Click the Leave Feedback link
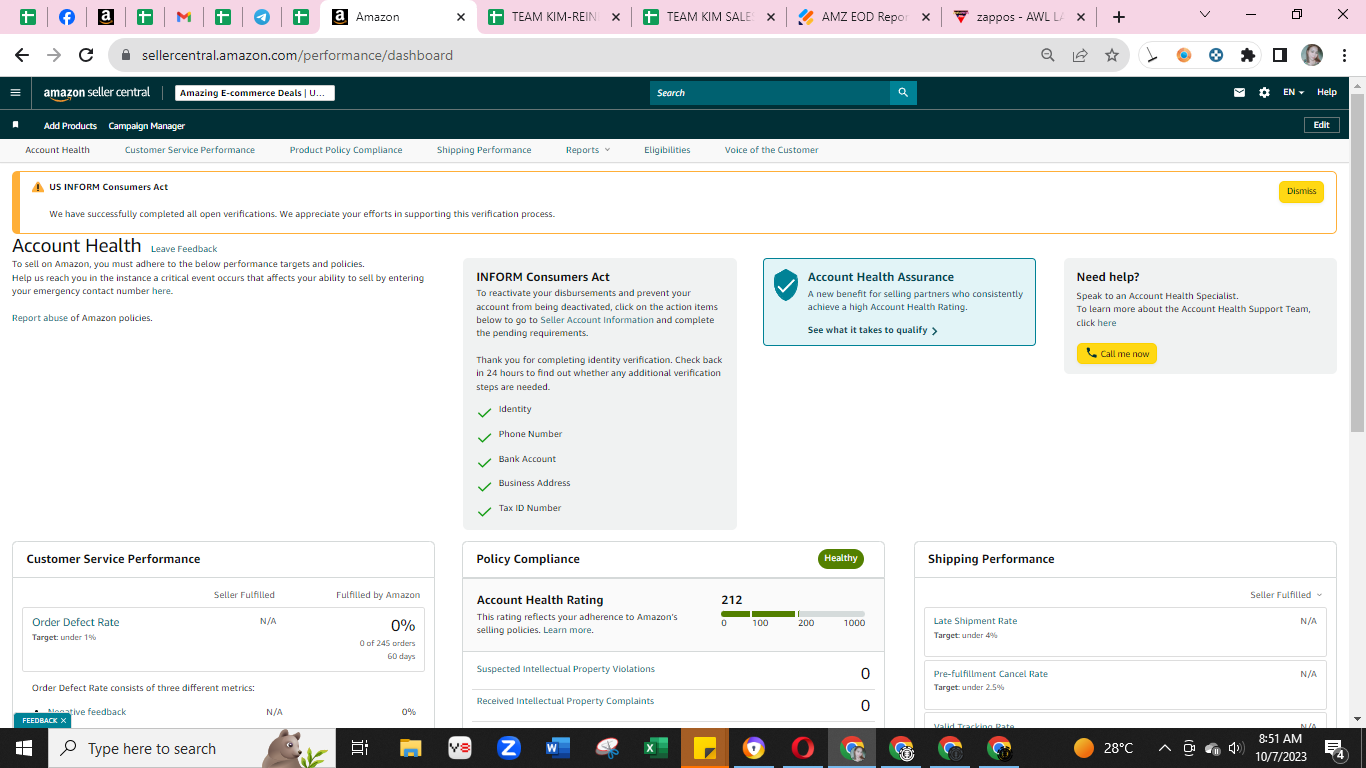The image size is (1366, 768). (x=184, y=249)
